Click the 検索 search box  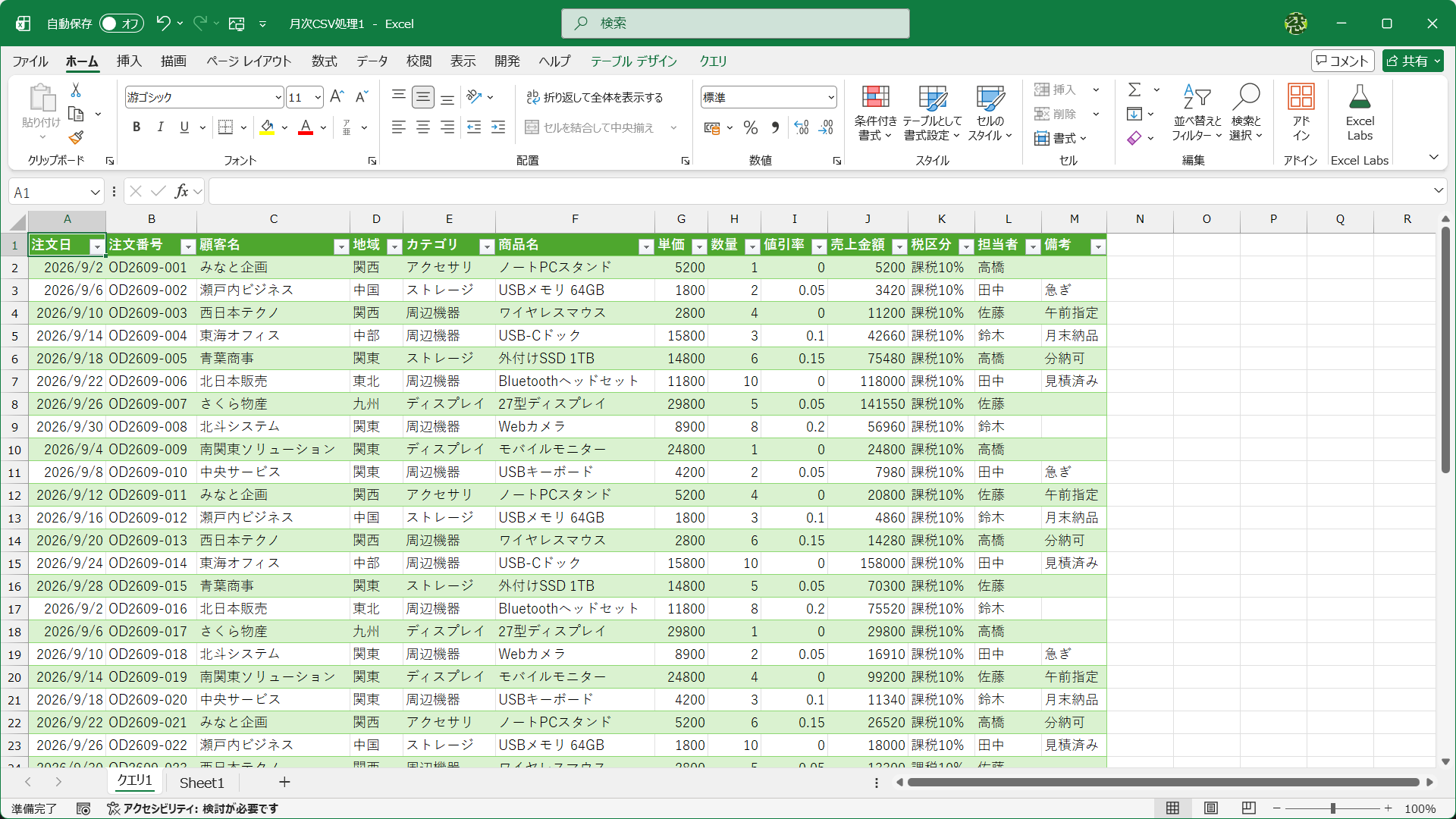coord(736,24)
